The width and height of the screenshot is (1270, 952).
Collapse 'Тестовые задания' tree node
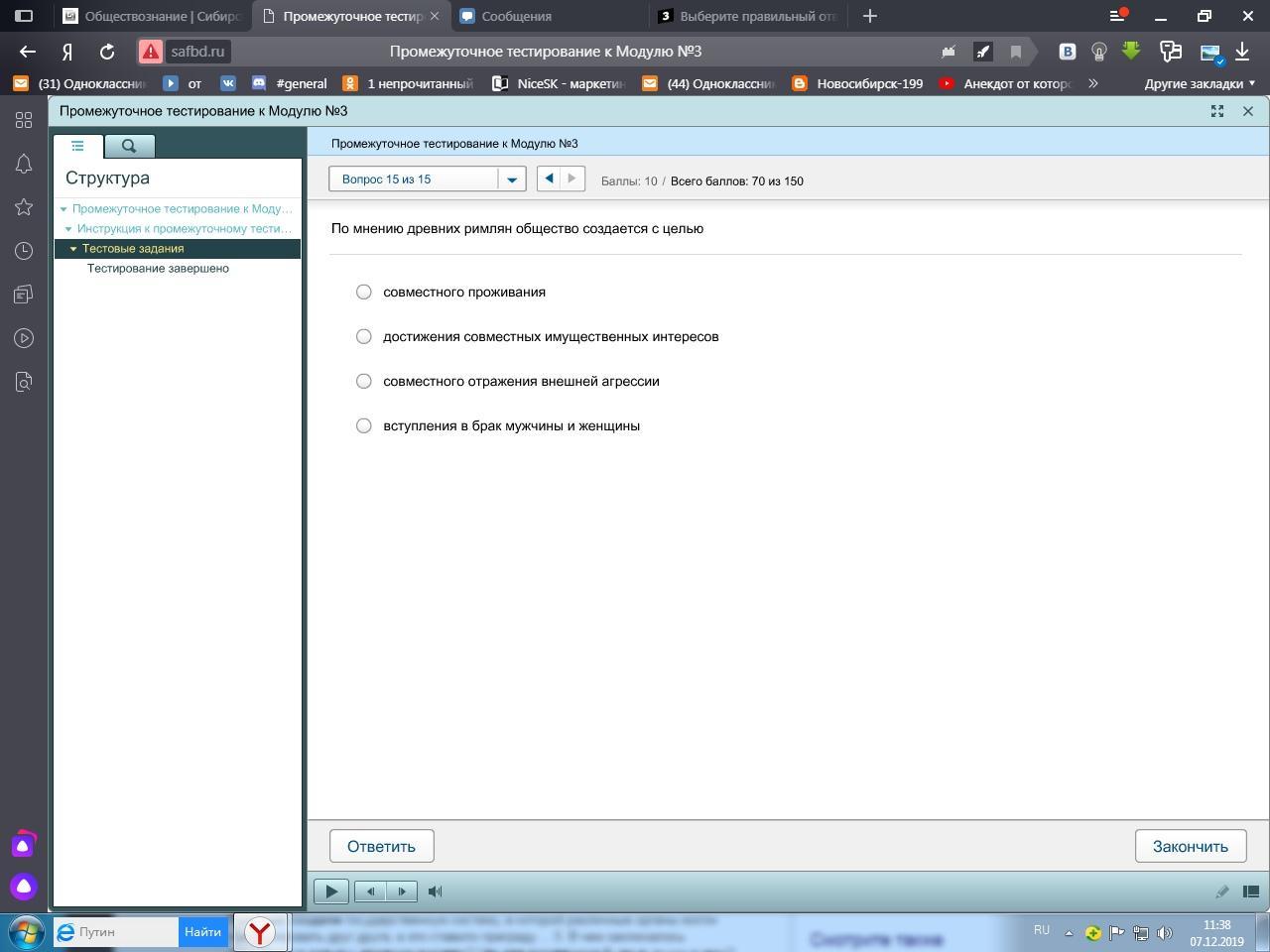[73, 249]
